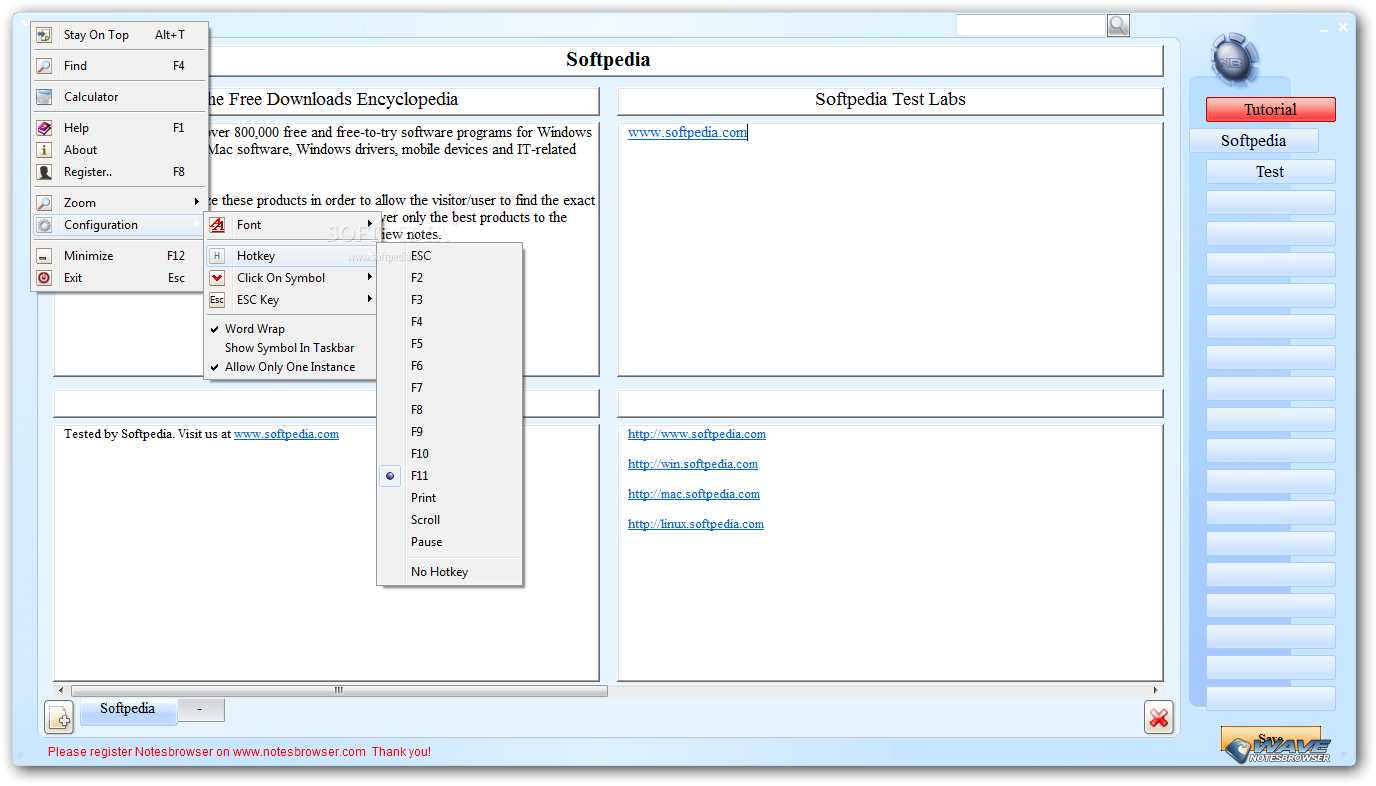Choose ESC as the hotkey
1376x786 pixels.
450,256
